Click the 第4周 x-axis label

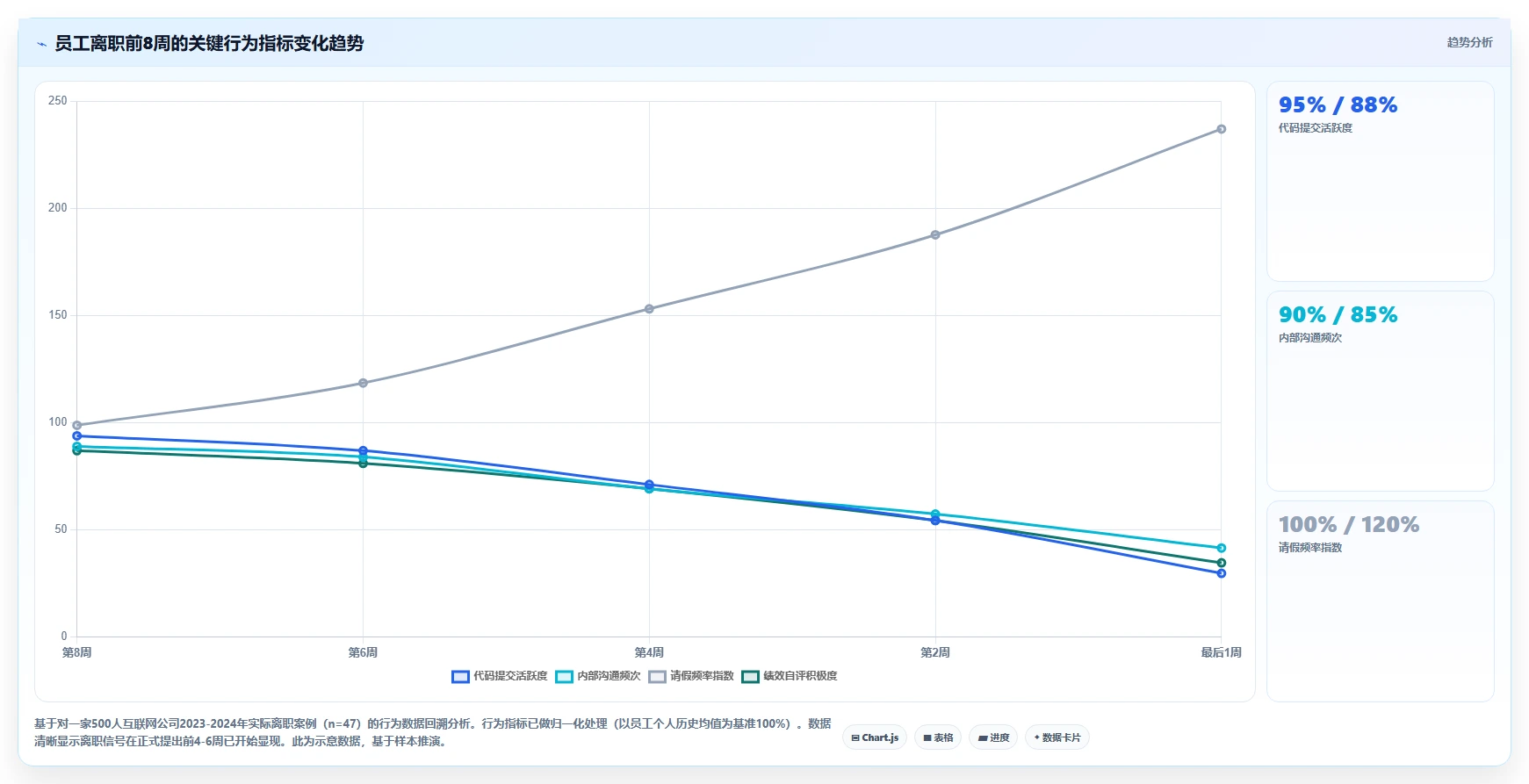pos(649,652)
